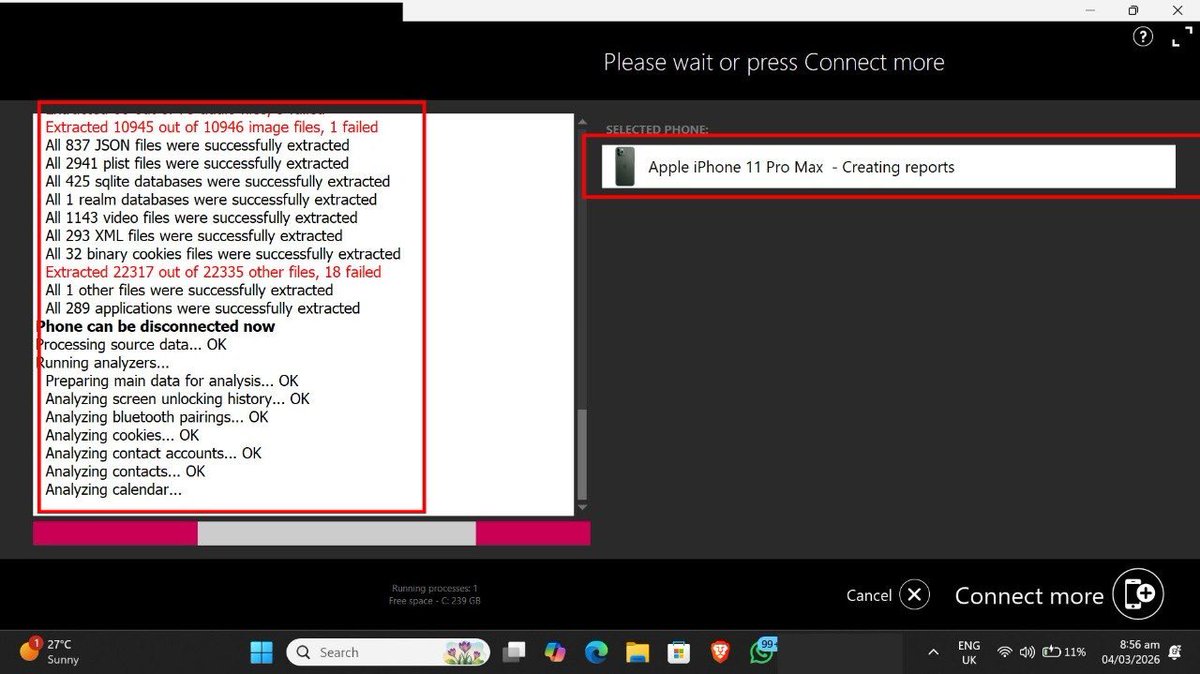Screen dimensions: 1200x674
Task: Click 'Running processes: 1' status text
Action: (435, 589)
